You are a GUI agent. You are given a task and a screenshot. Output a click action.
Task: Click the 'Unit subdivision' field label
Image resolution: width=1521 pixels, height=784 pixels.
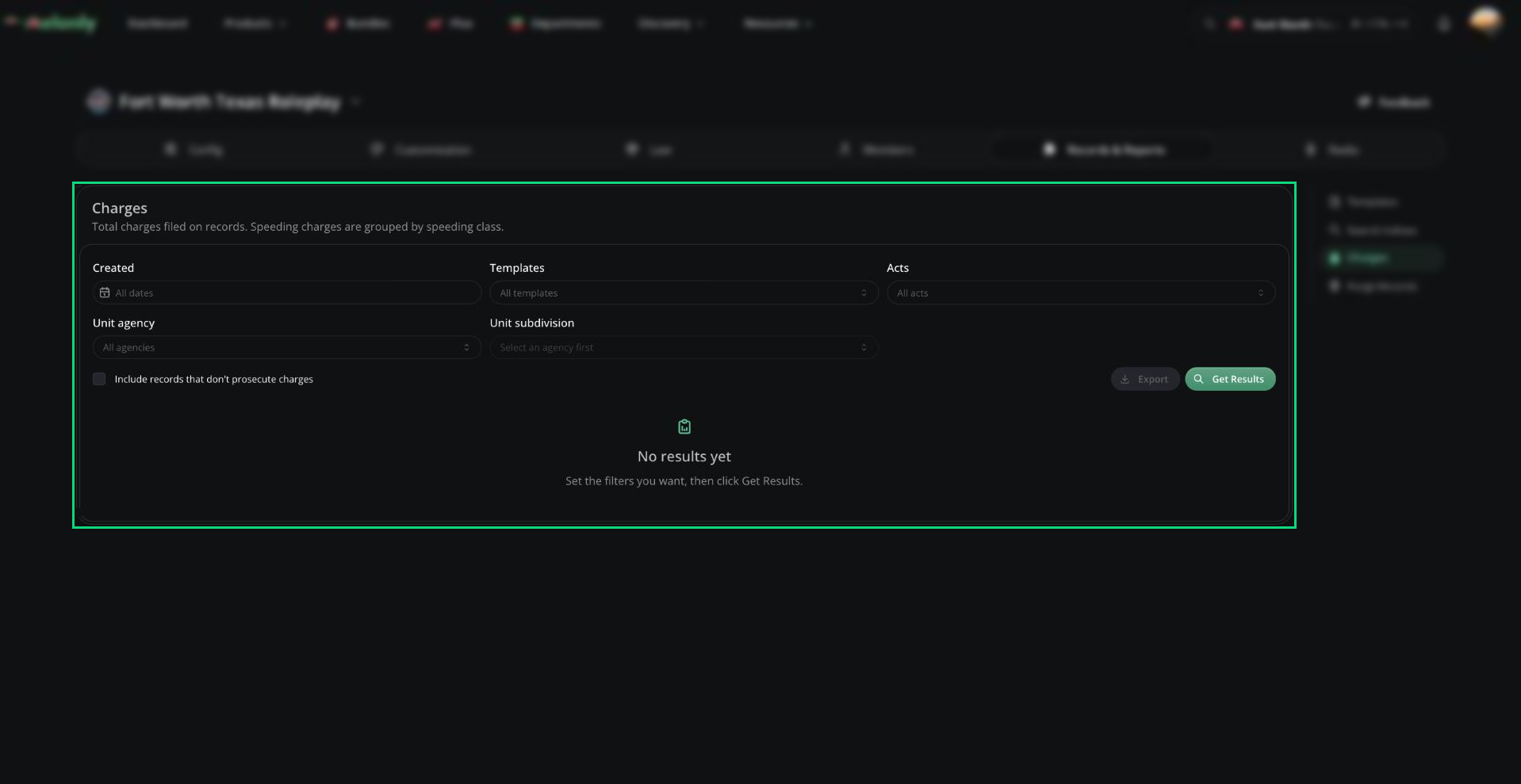(x=532, y=323)
